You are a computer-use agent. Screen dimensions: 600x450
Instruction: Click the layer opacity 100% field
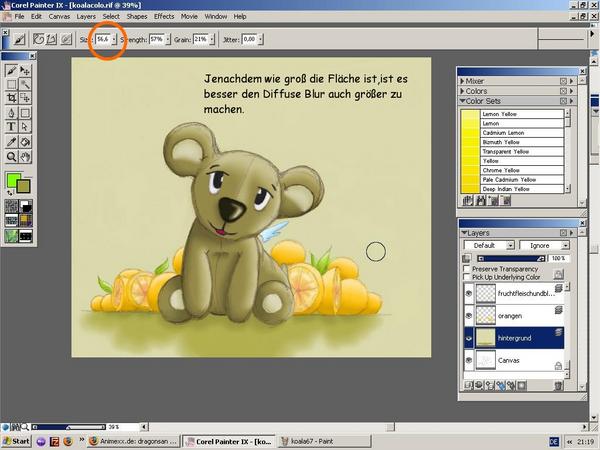pyautogui.click(x=559, y=259)
